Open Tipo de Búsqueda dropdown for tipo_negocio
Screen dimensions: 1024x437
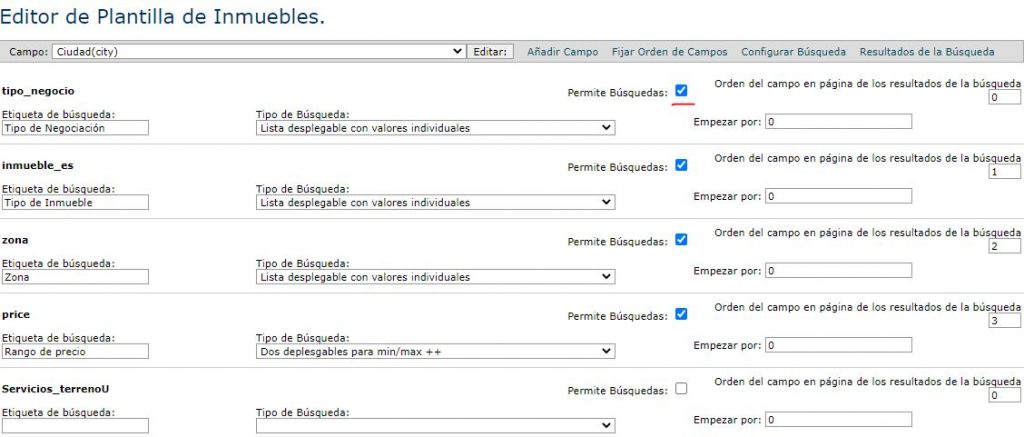435,128
